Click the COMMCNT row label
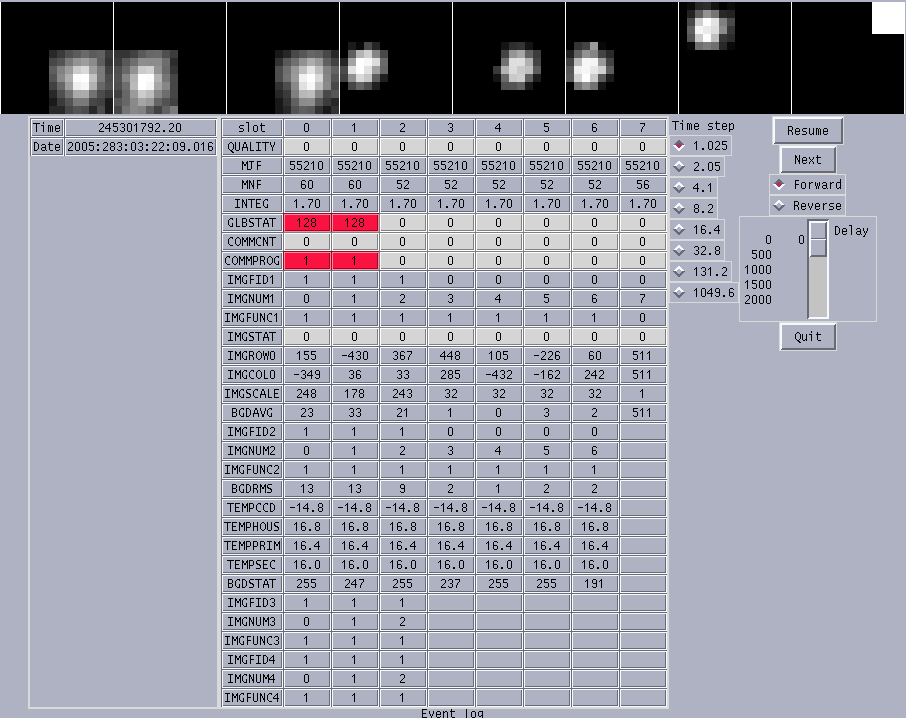This screenshot has width=906, height=718. click(252, 242)
